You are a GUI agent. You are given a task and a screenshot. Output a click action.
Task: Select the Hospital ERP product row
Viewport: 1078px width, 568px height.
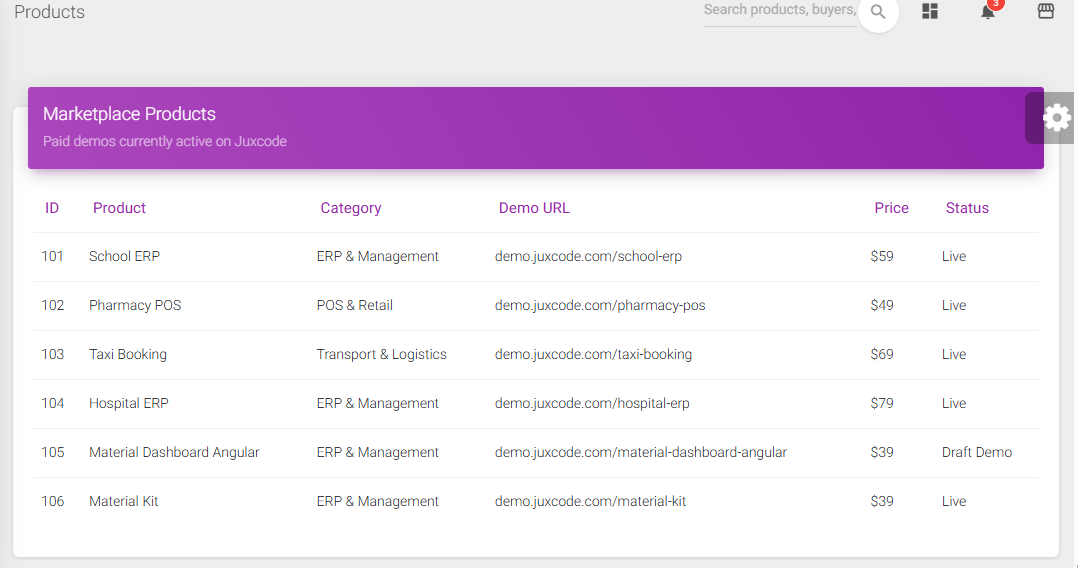129,403
